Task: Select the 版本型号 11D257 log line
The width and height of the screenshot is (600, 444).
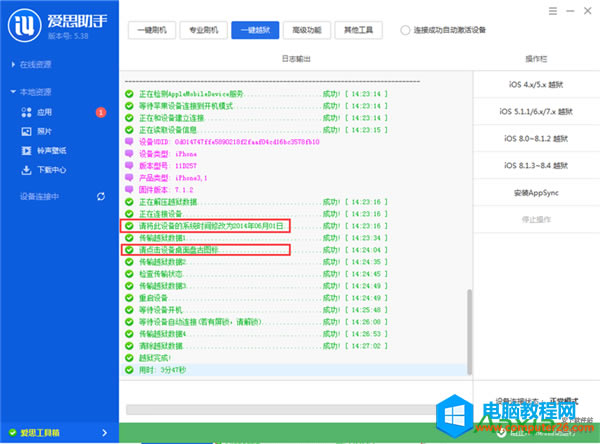Action: coord(161,166)
